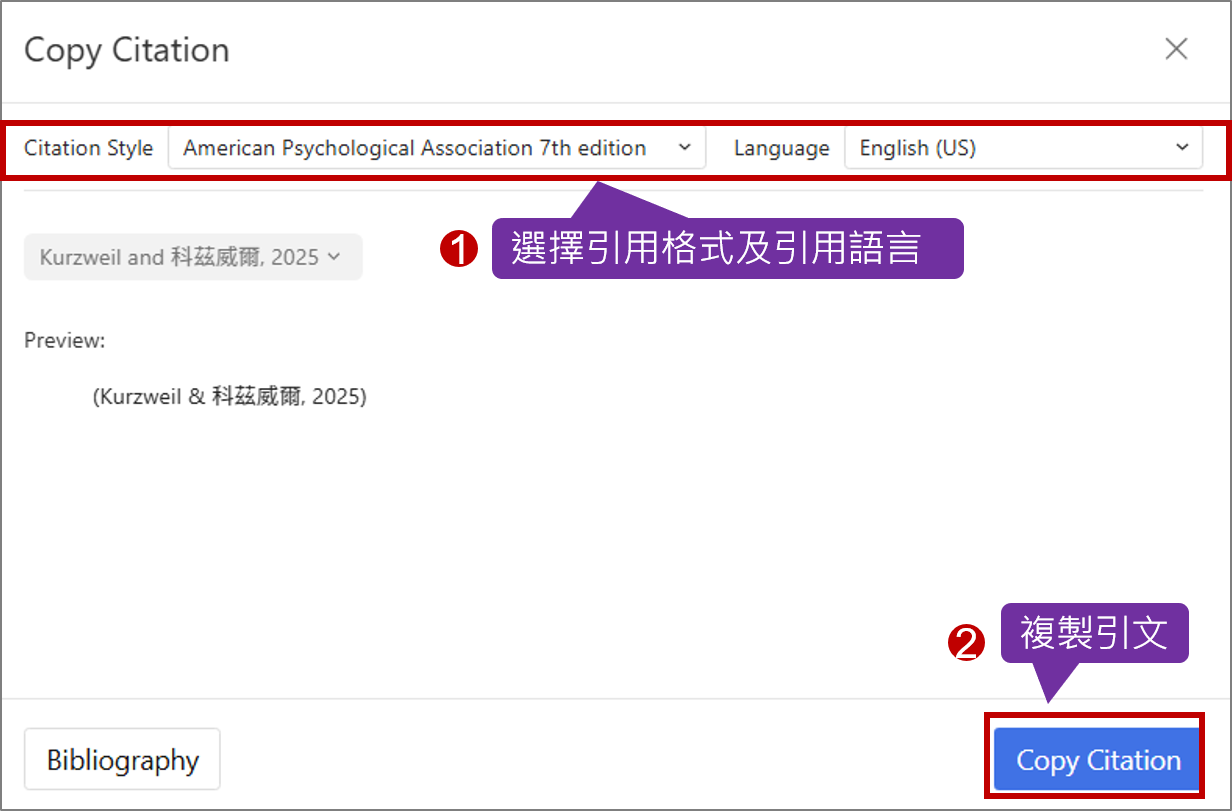Screen dimensions: 1232x811
Task: Open the Language dropdown set to English (US)
Action: 1022,148
